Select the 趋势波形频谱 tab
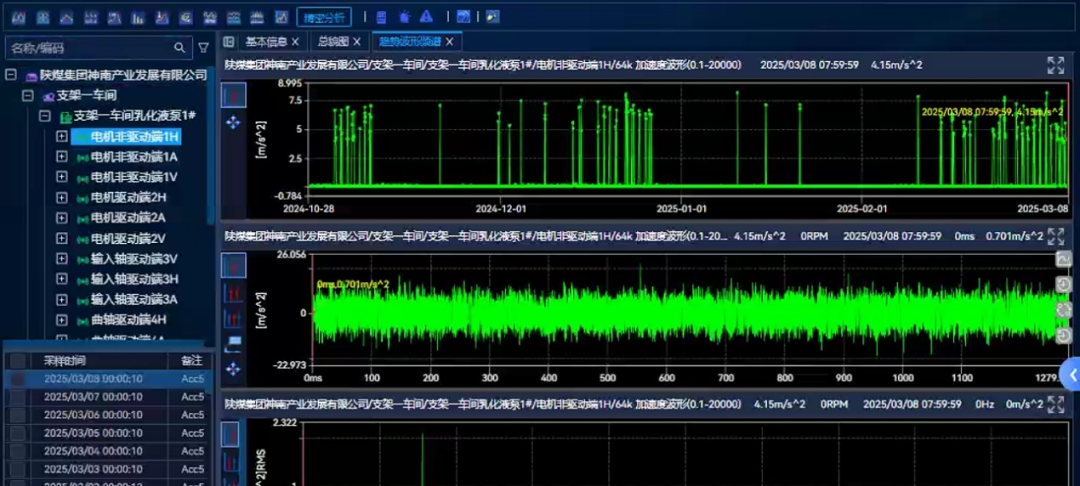The height and width of the screenshot is (486, 1080). tap(410, 42)
